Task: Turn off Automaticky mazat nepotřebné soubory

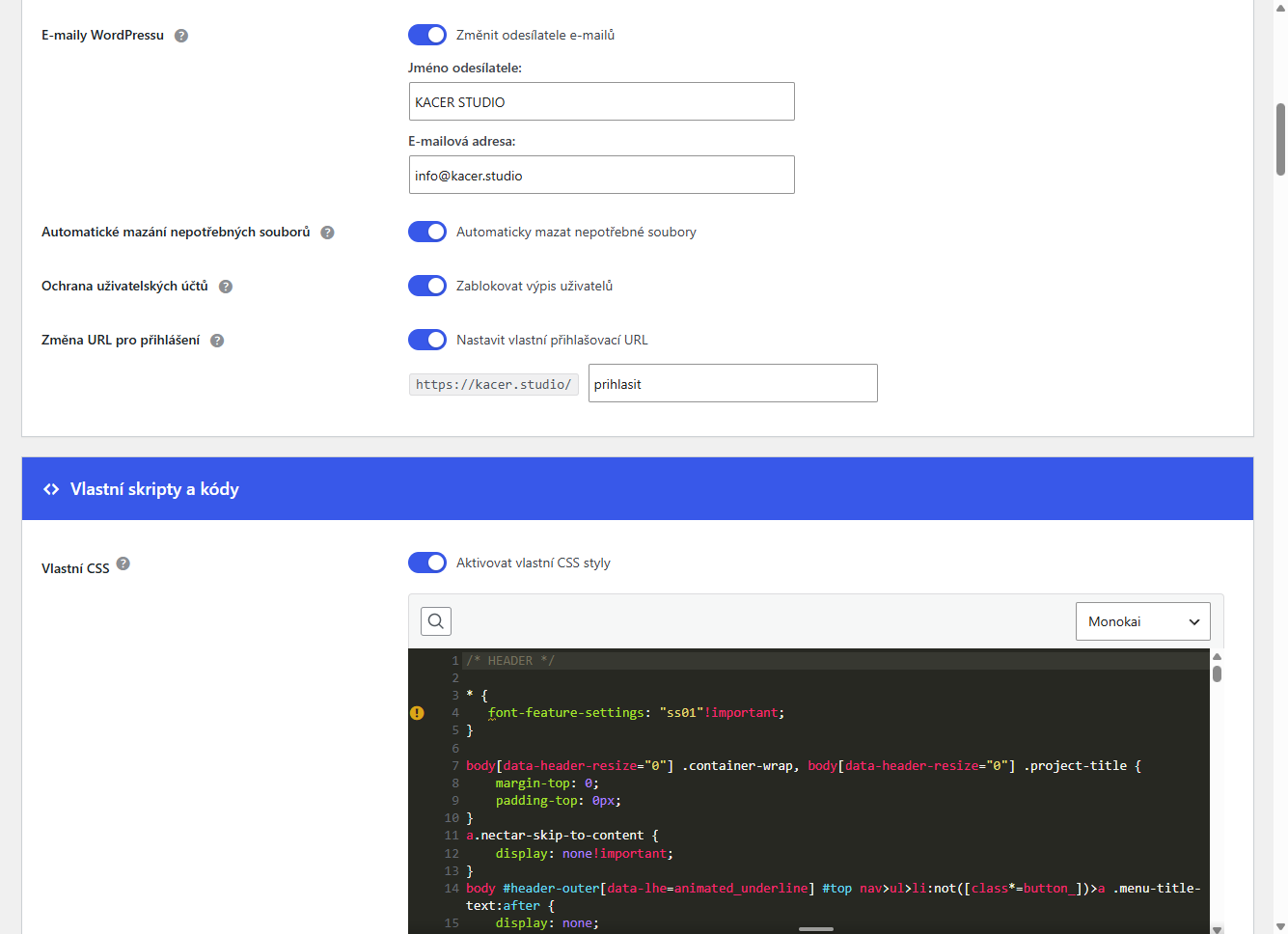Action: click(427, 232)
